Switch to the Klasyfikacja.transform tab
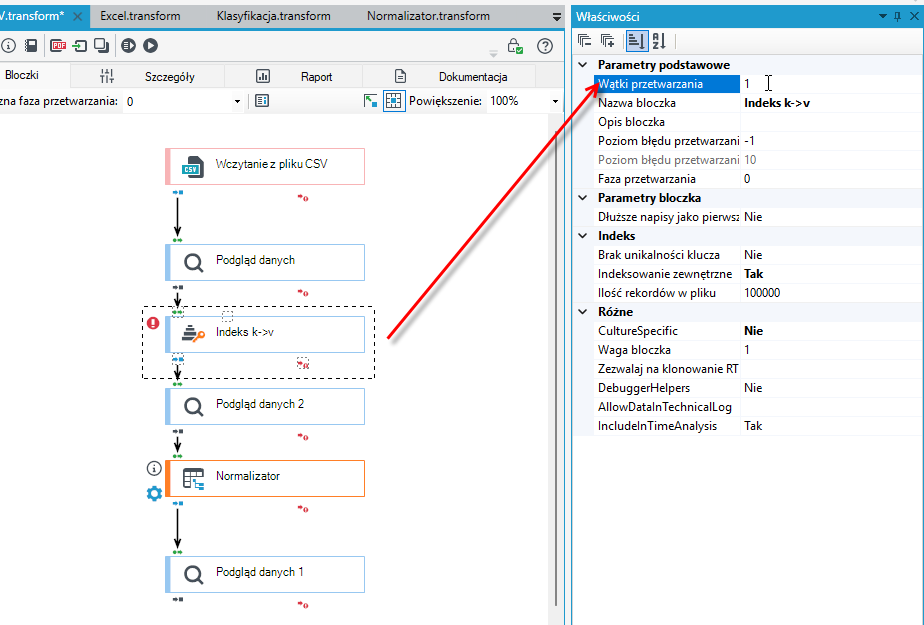 pyautogui.click(x=273, y=16)
